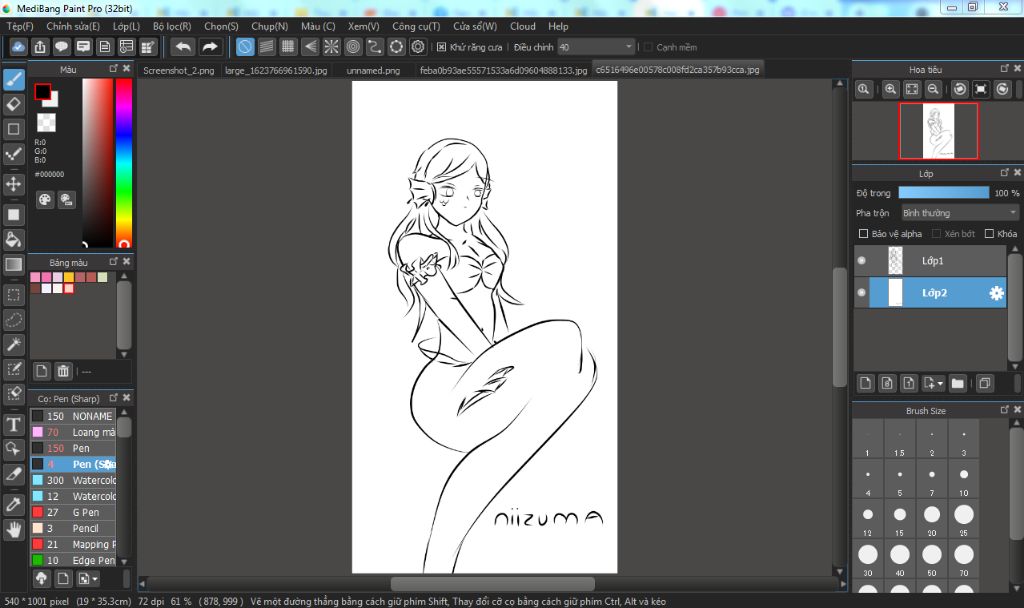Select the G Pen brush
The height and width of the screenshot is (608, 1024).
tap(73, 513)
